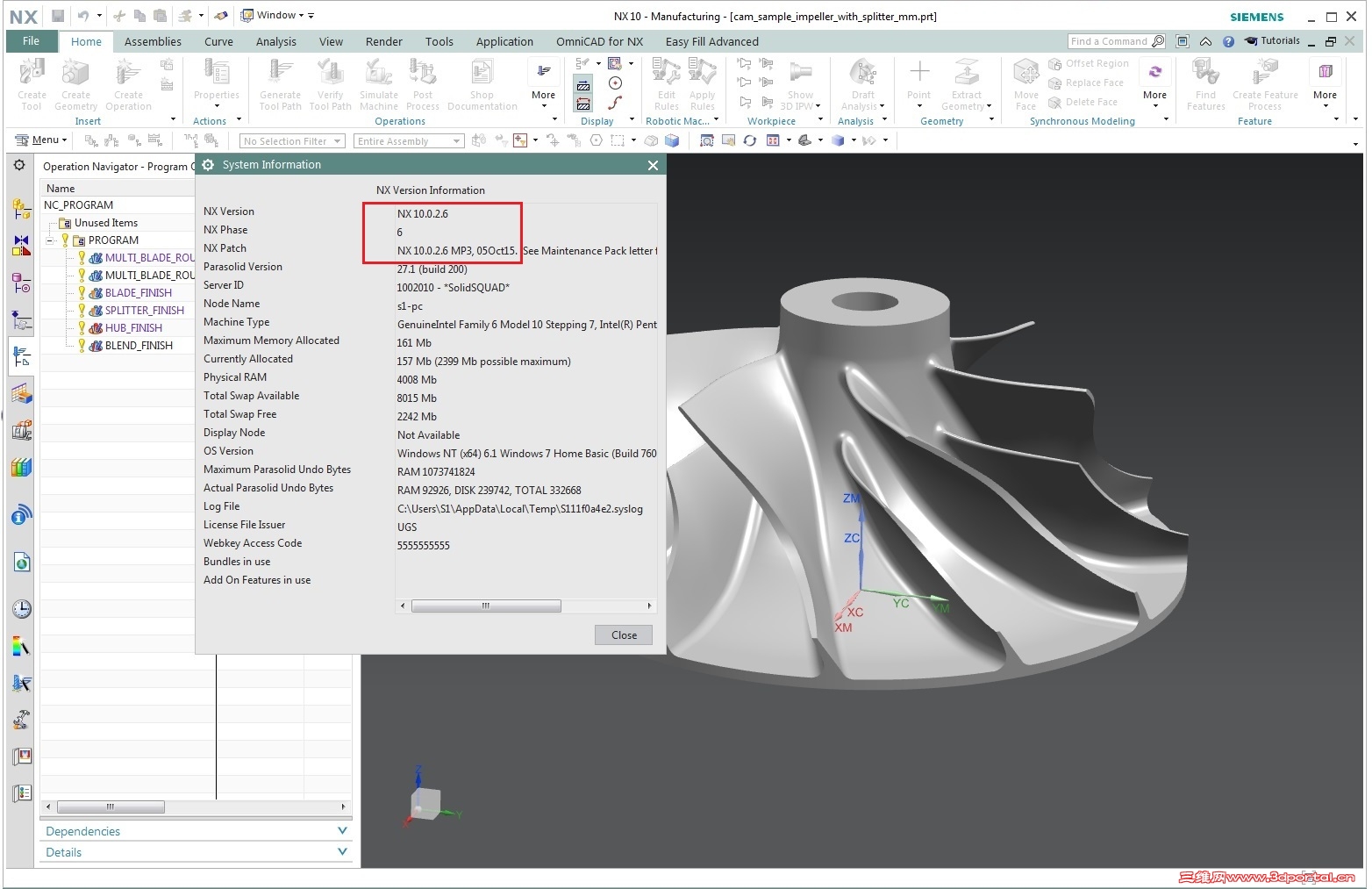The height and width of the screenshot is (889, 1372).
Task: Click the settings gear in the Operation Navigator
Action: [x=19, y=165]
